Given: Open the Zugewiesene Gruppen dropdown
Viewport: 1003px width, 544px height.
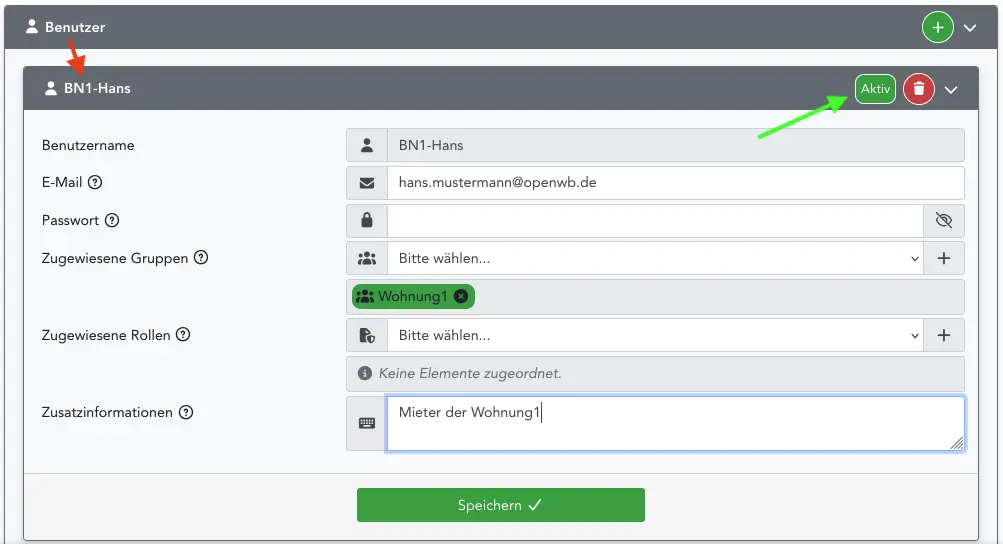Looking at the screenshot, I should tap(654, 258).
